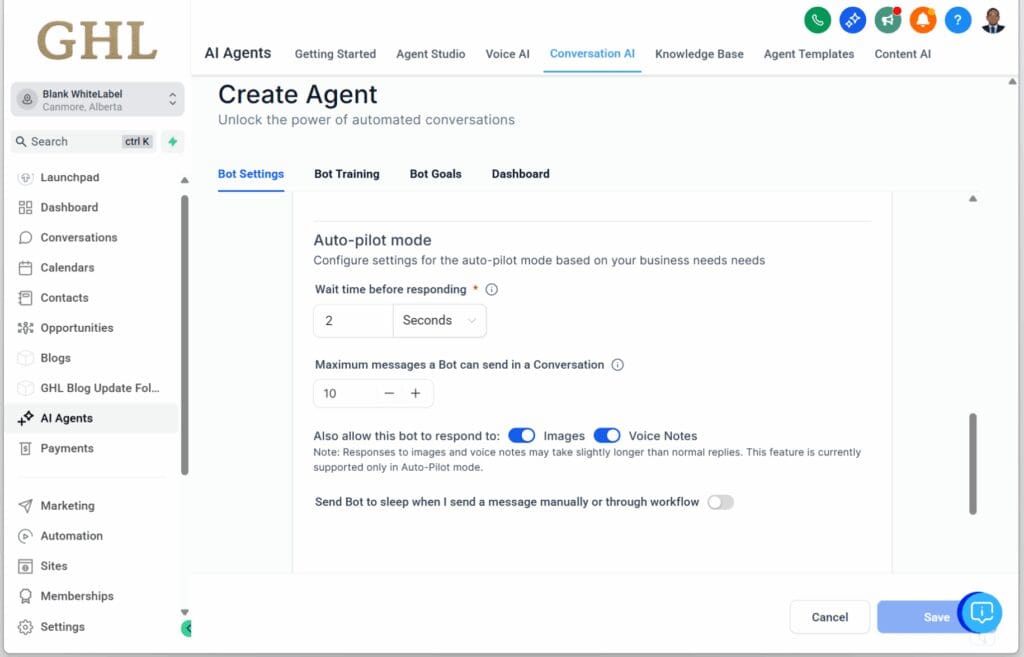Cancel the agent creation

click(x=829, y=617)
